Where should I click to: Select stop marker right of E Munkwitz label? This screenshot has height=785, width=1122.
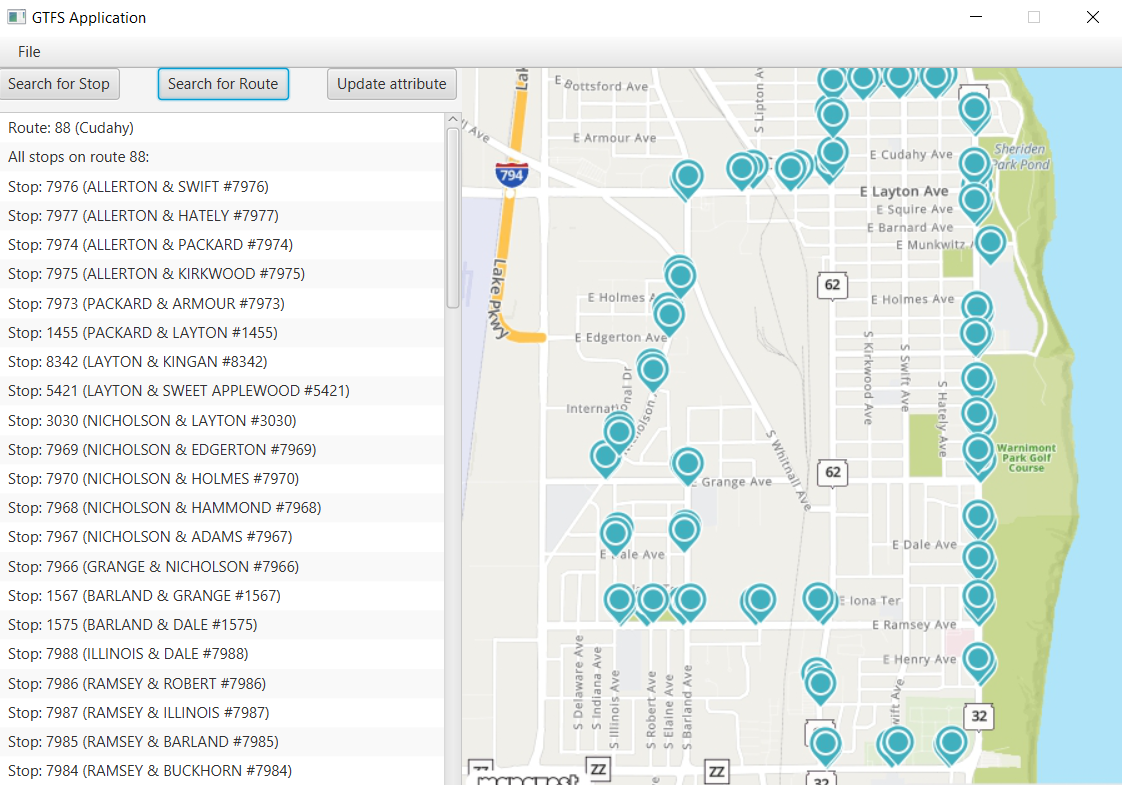(990, 242)
